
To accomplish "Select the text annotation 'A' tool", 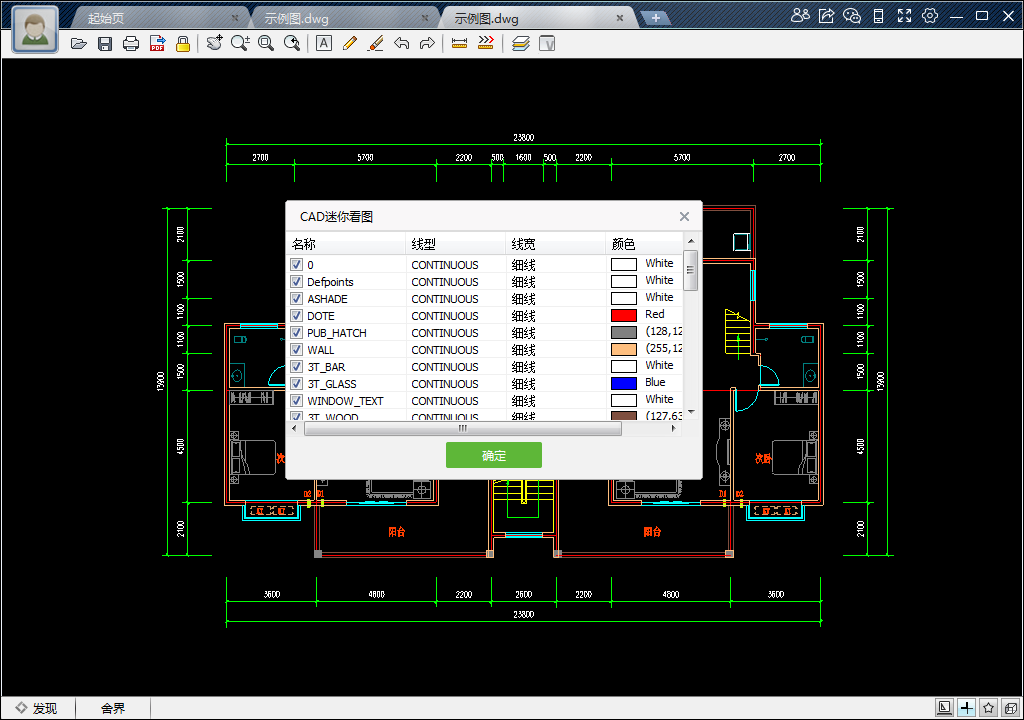I will click(x=324, y=43).
